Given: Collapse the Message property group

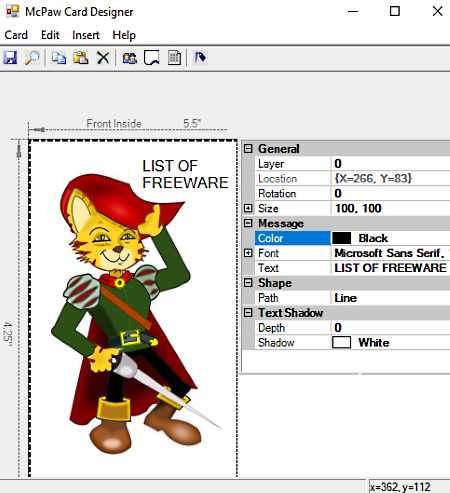Looking at the screenshot, I should tap(248, 223).
